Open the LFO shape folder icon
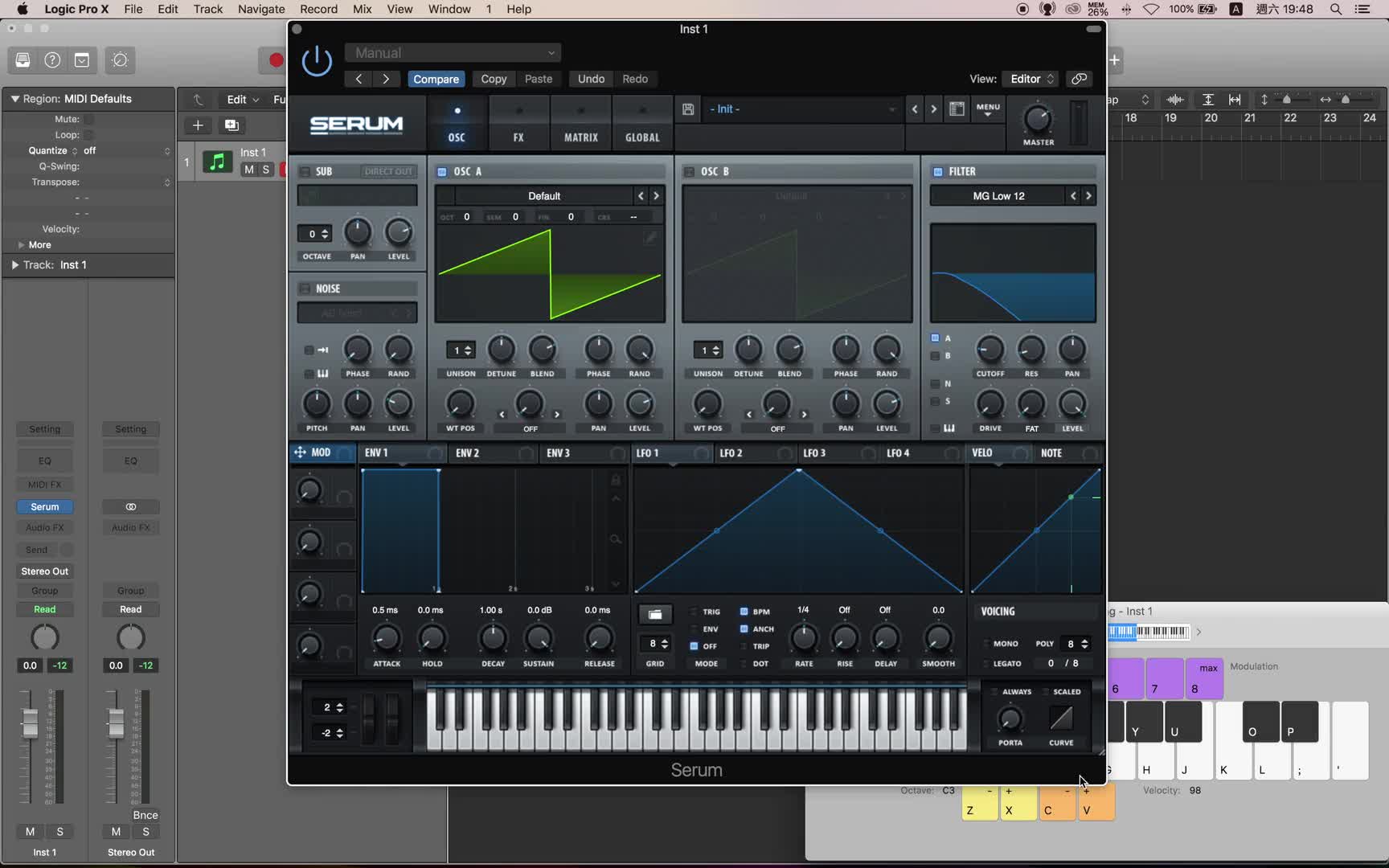The height and width of the screenshot is (868, 1389). [655, 615]
